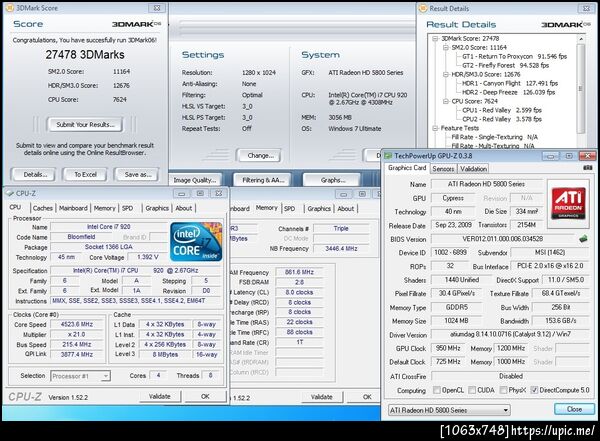Collapse the CPU Score: 7624 tree node
This screenshot has width=600, height=441.
tap(445, 101)
